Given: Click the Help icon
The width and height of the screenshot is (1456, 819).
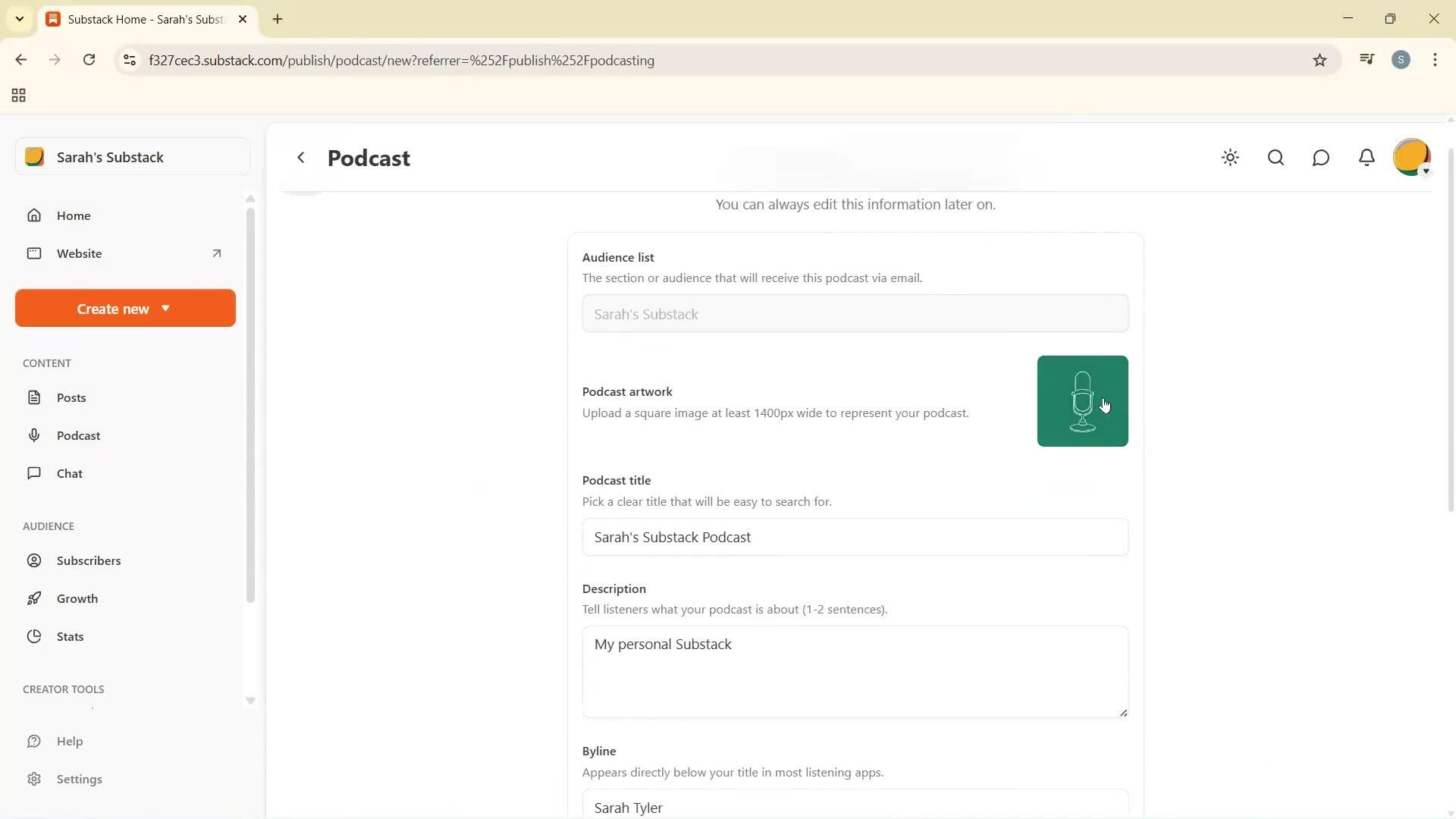Looking at the screenshot, I should pos(35,741).
